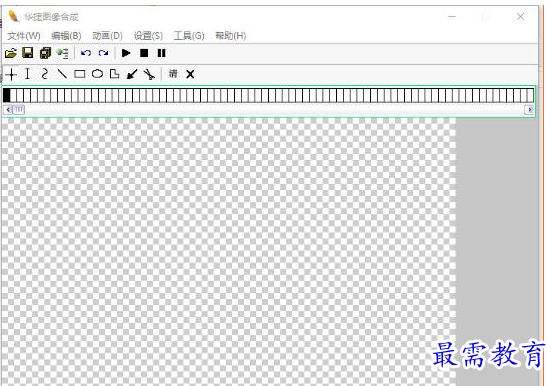Redo the last undone action

click(x=103, y=53)
